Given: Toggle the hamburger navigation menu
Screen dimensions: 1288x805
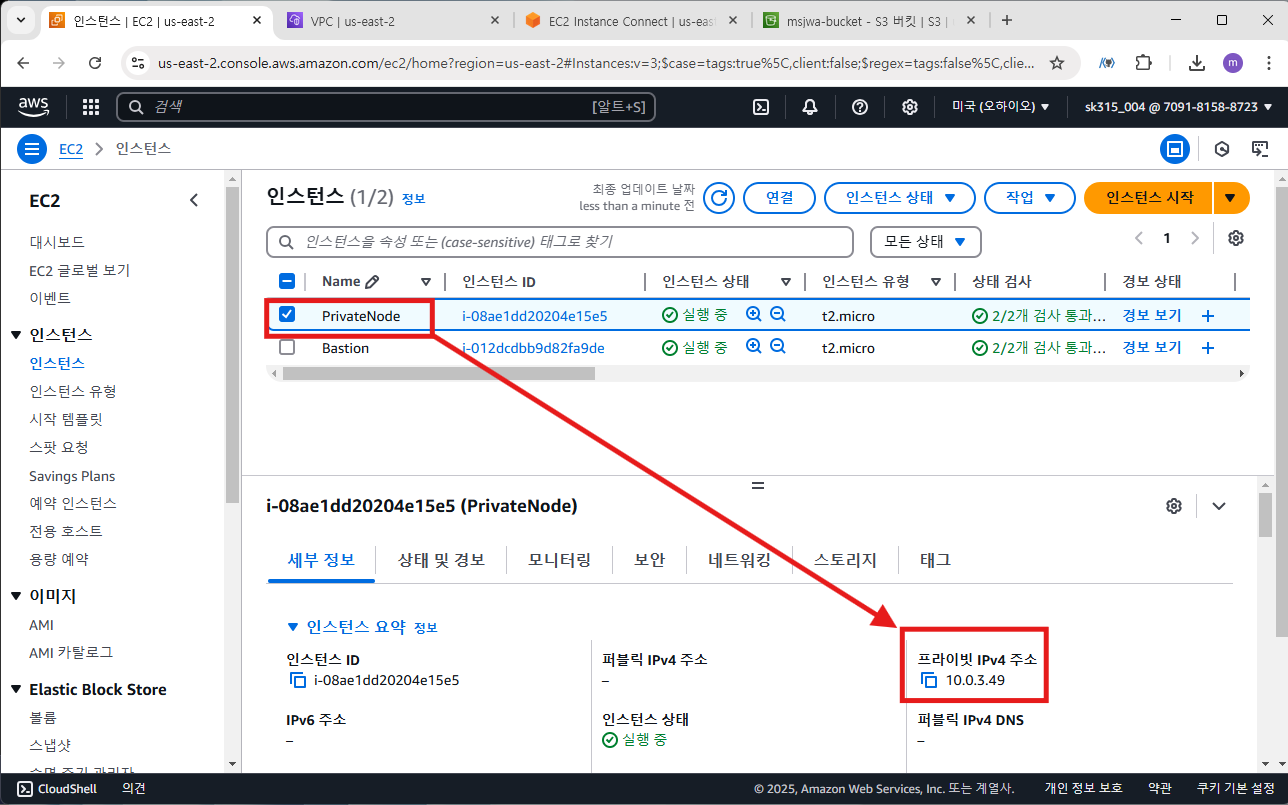Looking at the screenshot, I should point(33,149).
